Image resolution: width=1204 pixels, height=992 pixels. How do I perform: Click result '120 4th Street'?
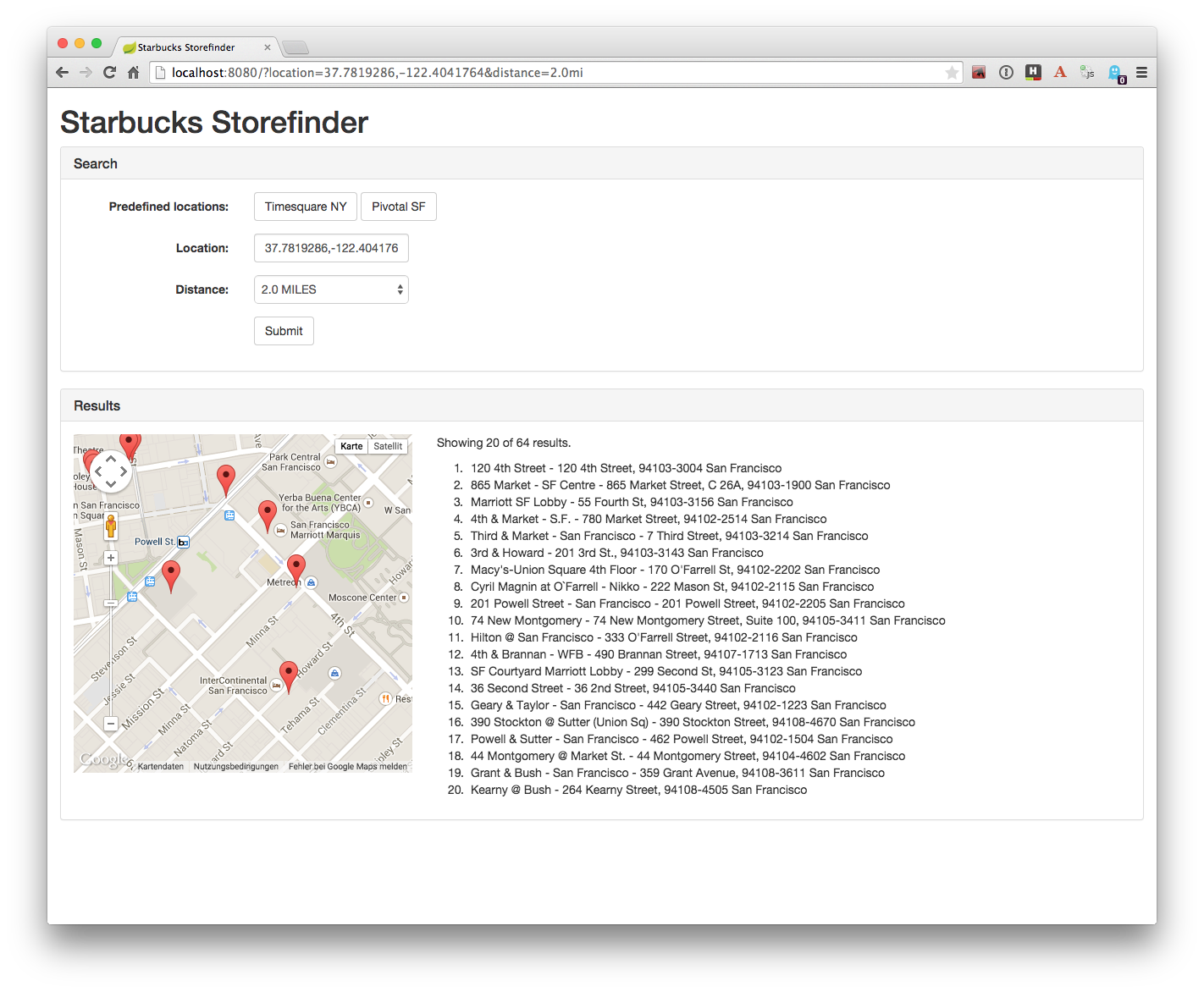tap(627, 468)
